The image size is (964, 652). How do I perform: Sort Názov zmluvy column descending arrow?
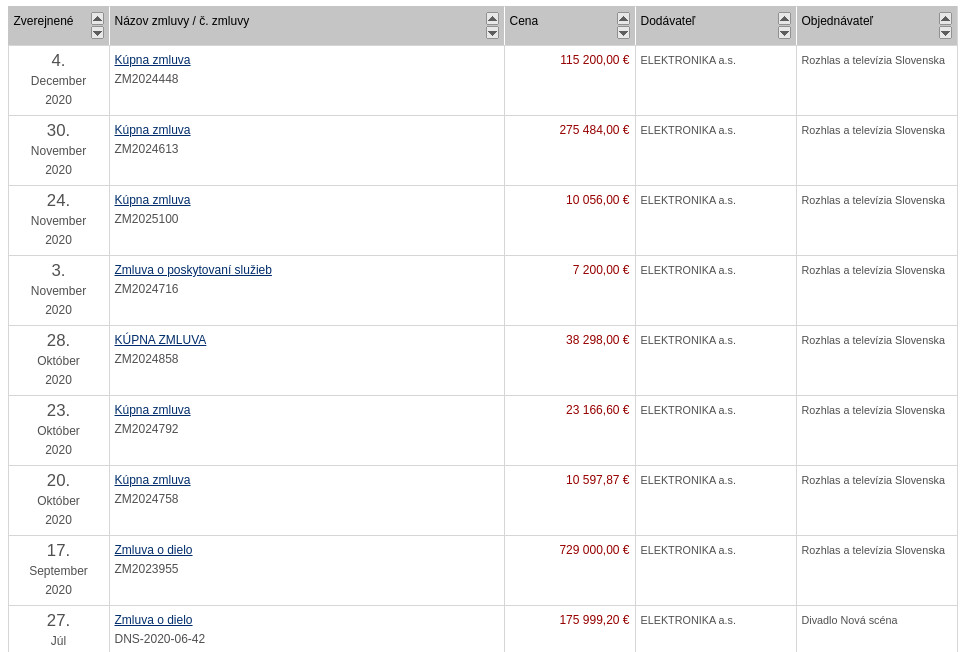(492, 33)
